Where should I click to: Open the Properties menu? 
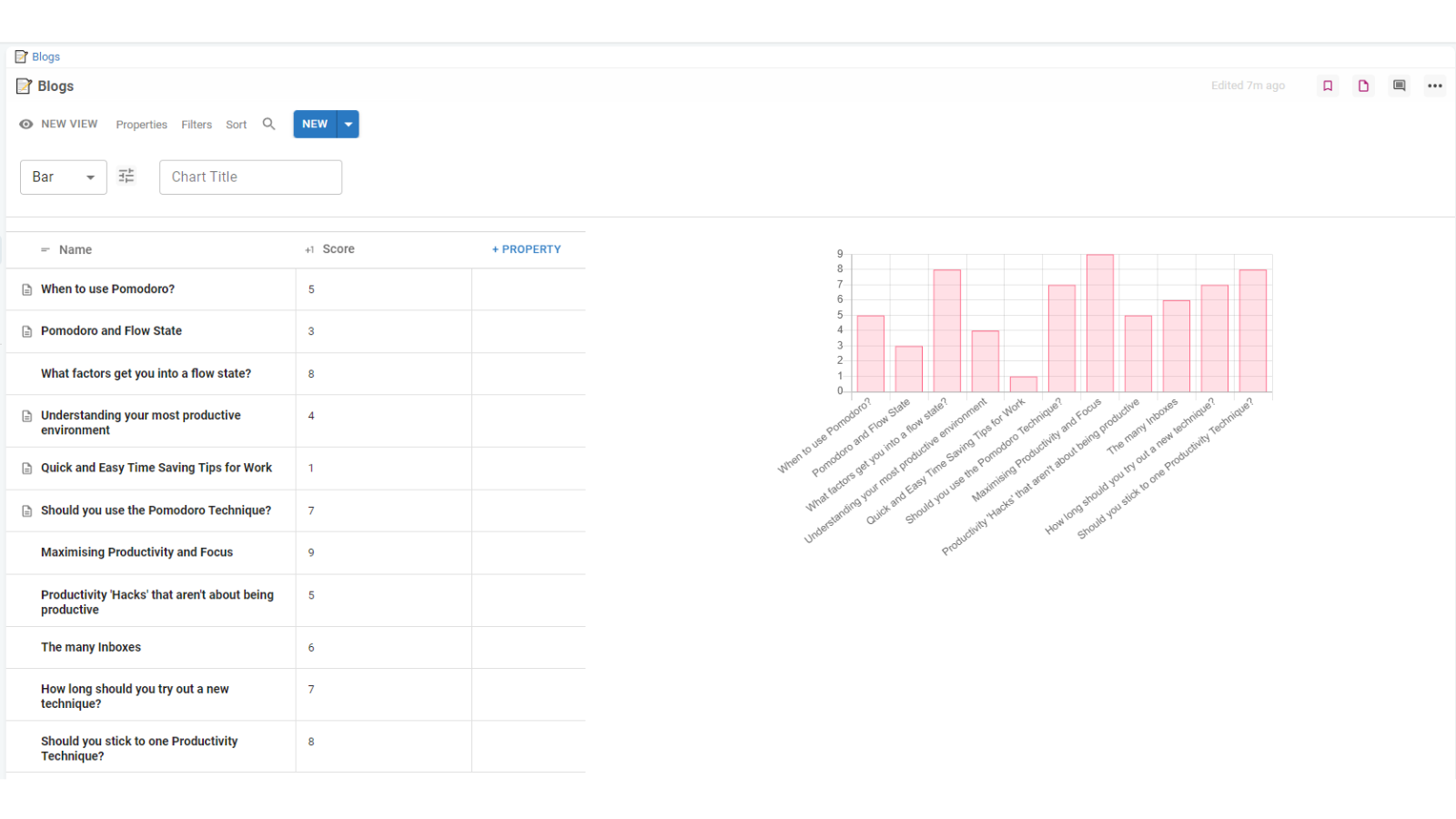click(x=141, y=125)
